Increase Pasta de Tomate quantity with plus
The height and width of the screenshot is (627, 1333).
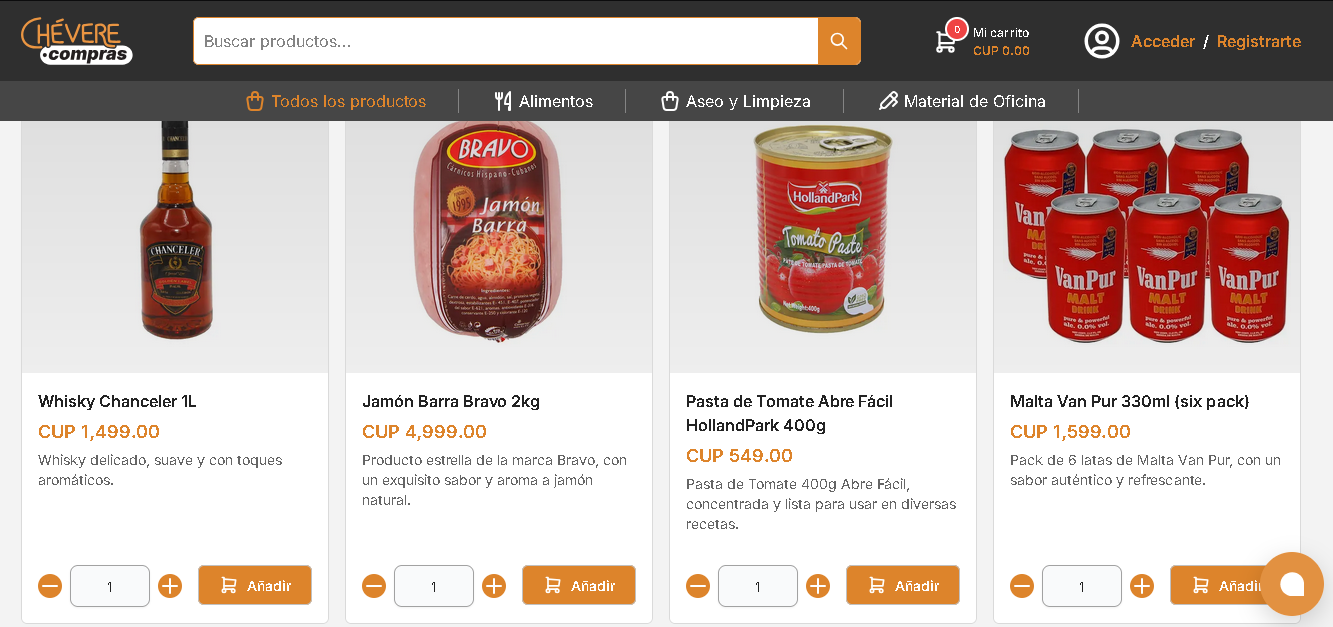tap(818, 586)
